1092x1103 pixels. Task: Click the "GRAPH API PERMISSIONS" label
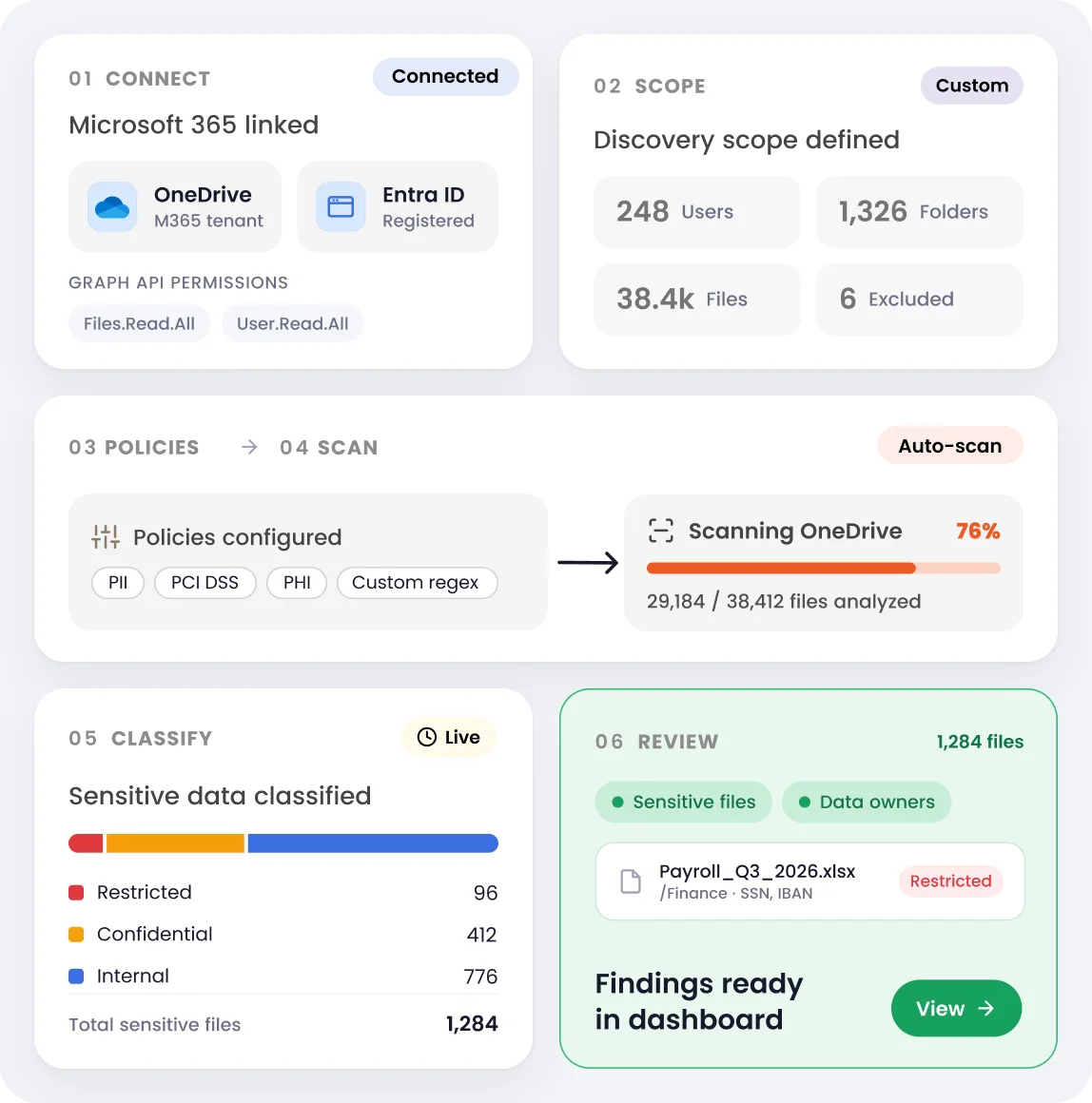(178, 282)
